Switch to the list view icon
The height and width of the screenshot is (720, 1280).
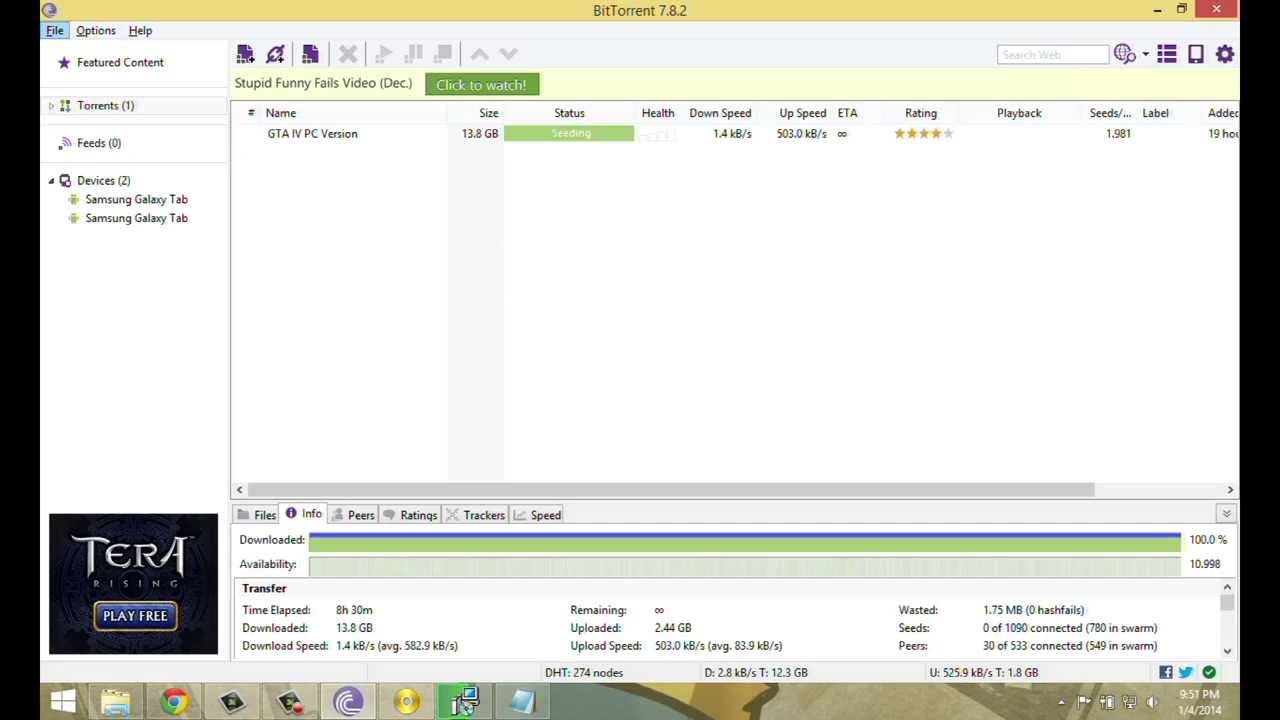(1166, 54)
